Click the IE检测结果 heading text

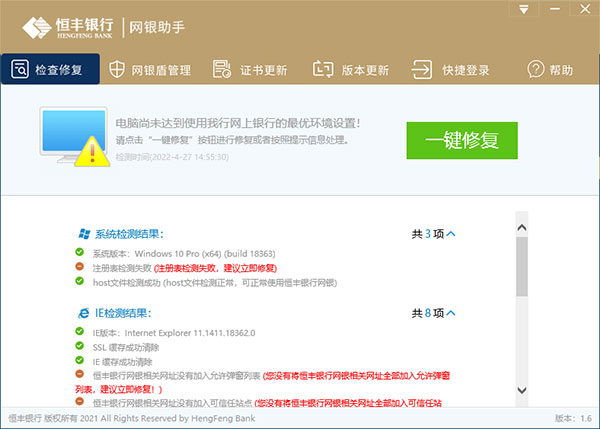point(123,313)
